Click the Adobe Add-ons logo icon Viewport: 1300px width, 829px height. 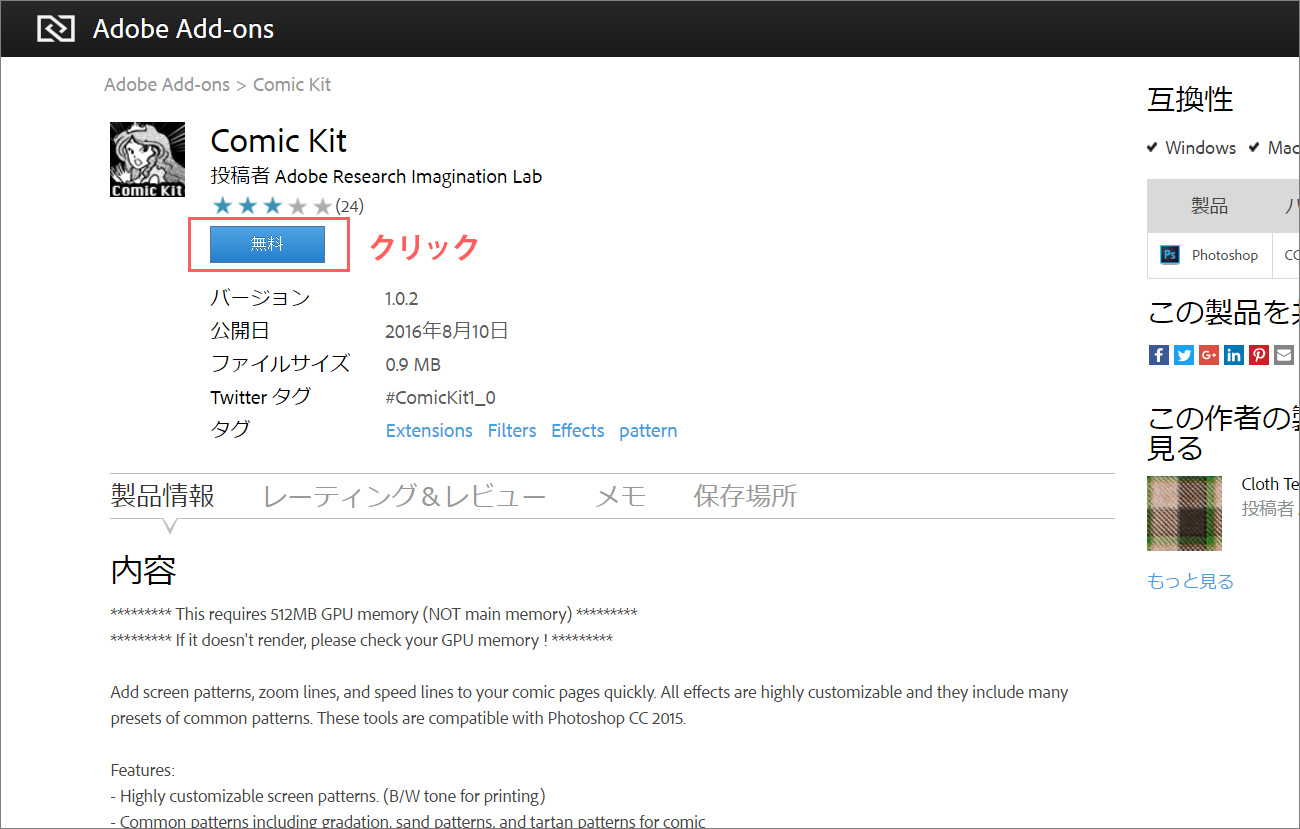pyautogui.click(x=56, y=28)
